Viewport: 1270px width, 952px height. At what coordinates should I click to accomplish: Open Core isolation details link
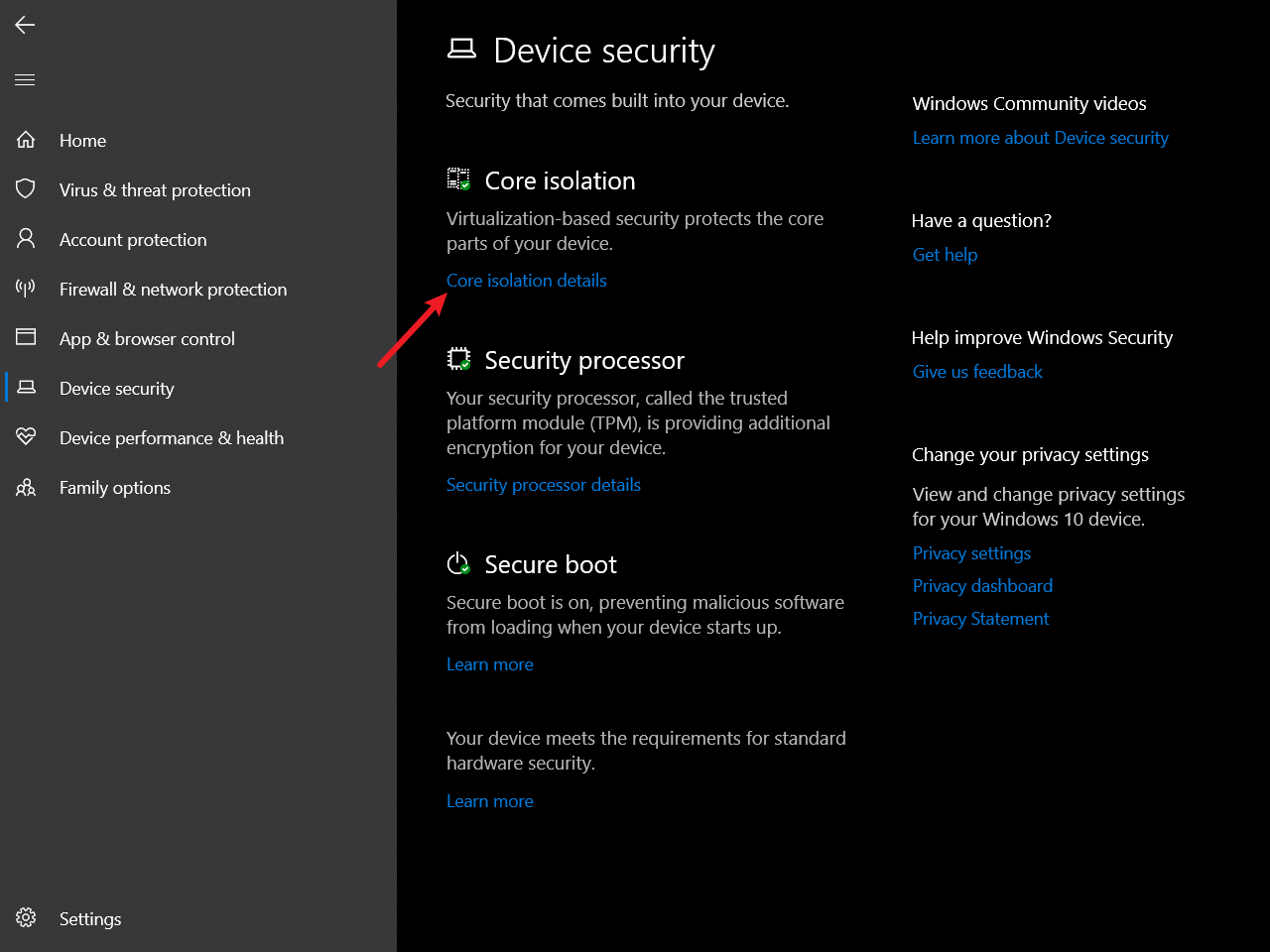pyautogui.click(x=526, y=281)
